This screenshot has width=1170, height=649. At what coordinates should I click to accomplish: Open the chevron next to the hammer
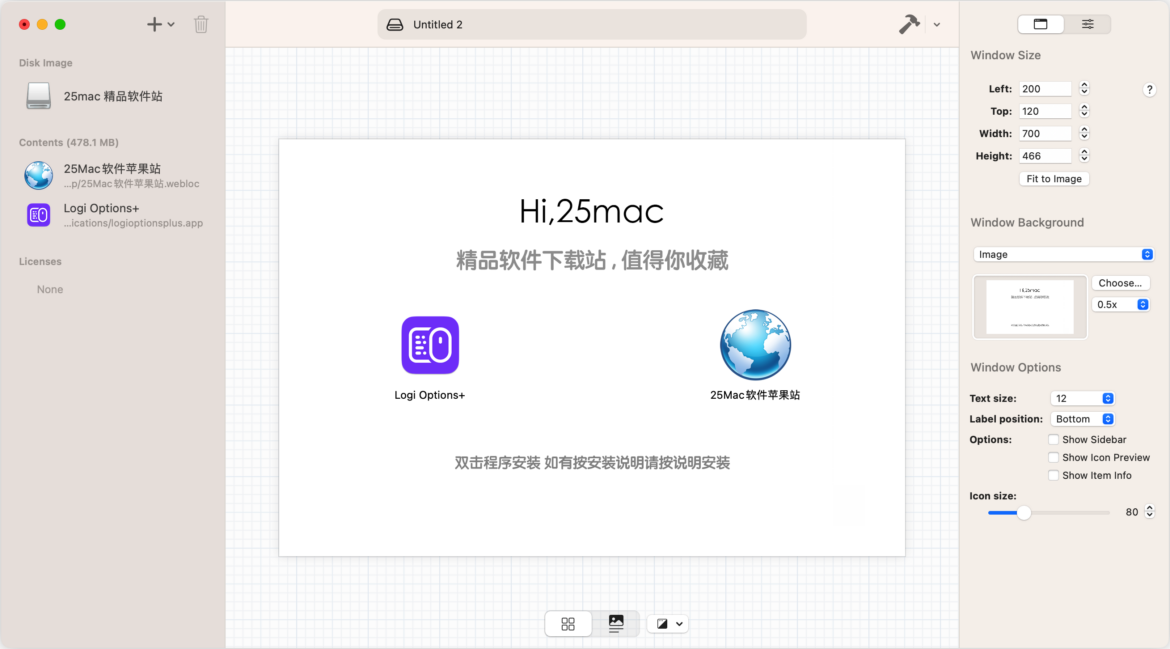(936, 25)
